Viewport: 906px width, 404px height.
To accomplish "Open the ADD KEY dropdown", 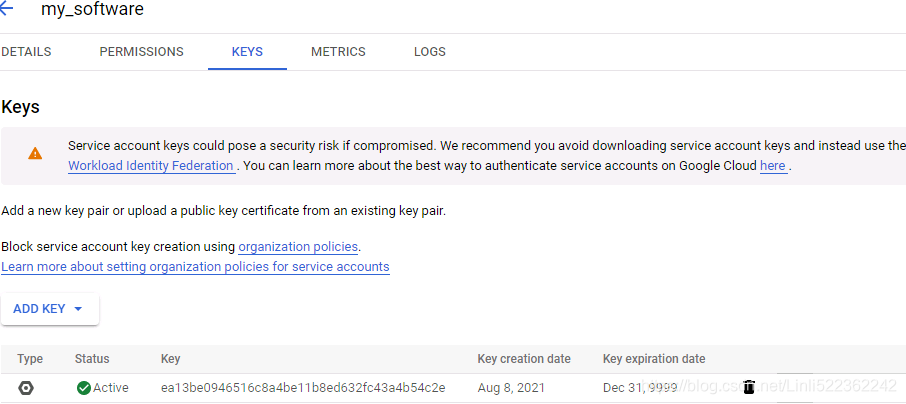I will [x=50, y=309].
